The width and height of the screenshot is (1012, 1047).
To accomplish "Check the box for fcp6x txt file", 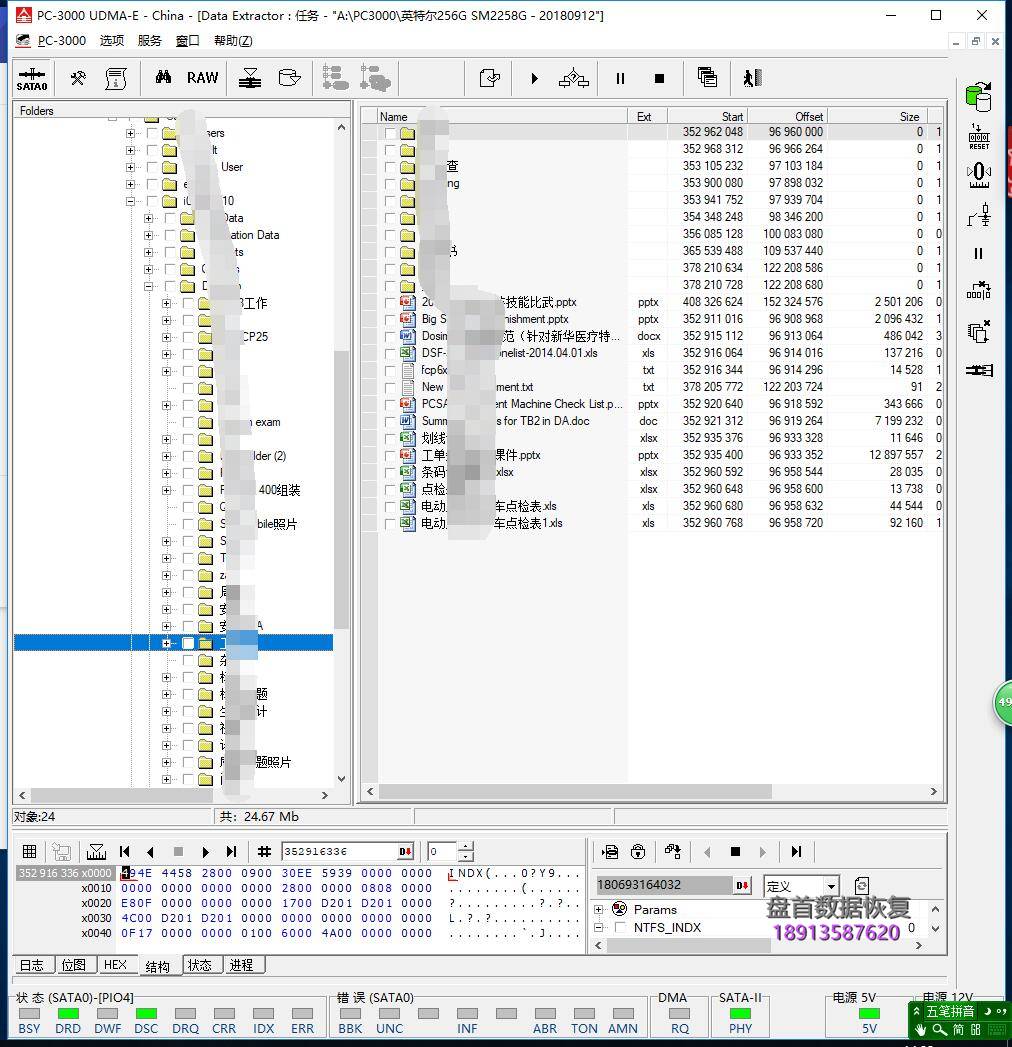I will tap(390, 370).
